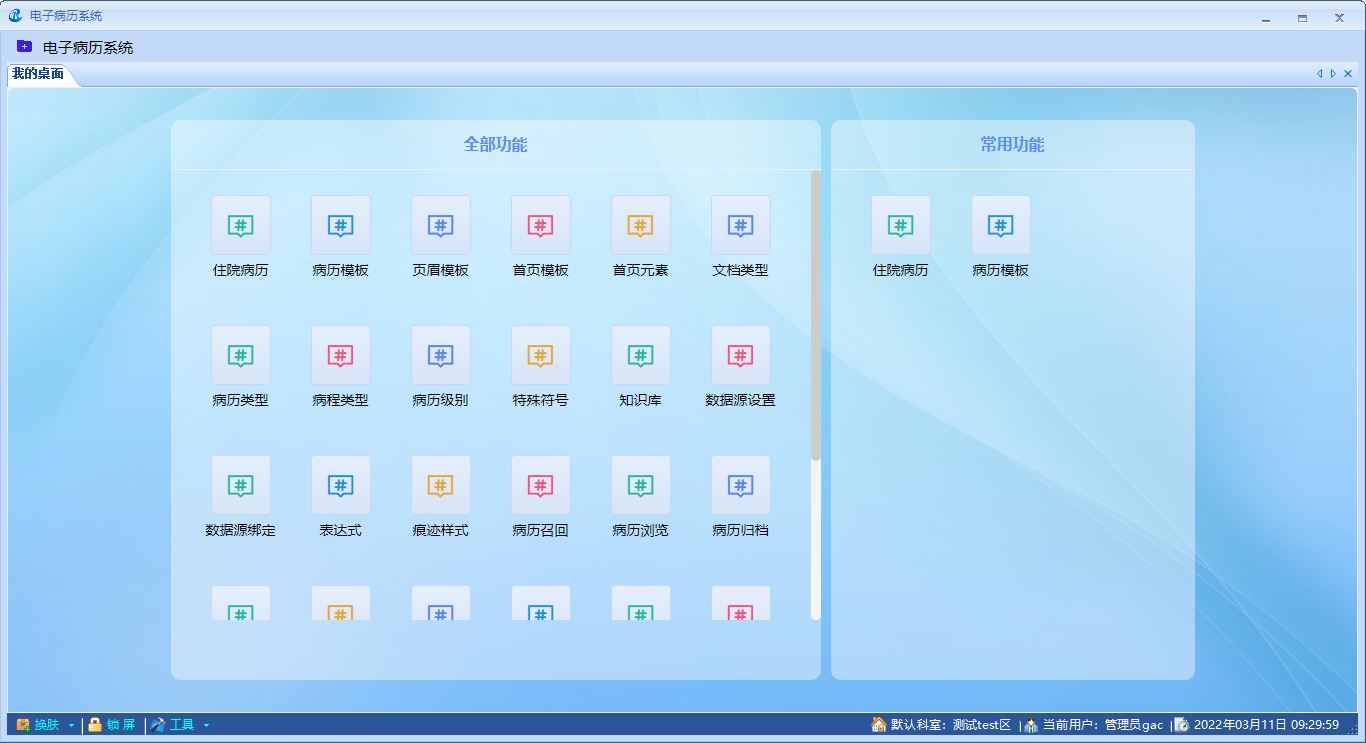Open the 表达式 function icon
The width and height of the screenshot is (1366, 743).
341,486
